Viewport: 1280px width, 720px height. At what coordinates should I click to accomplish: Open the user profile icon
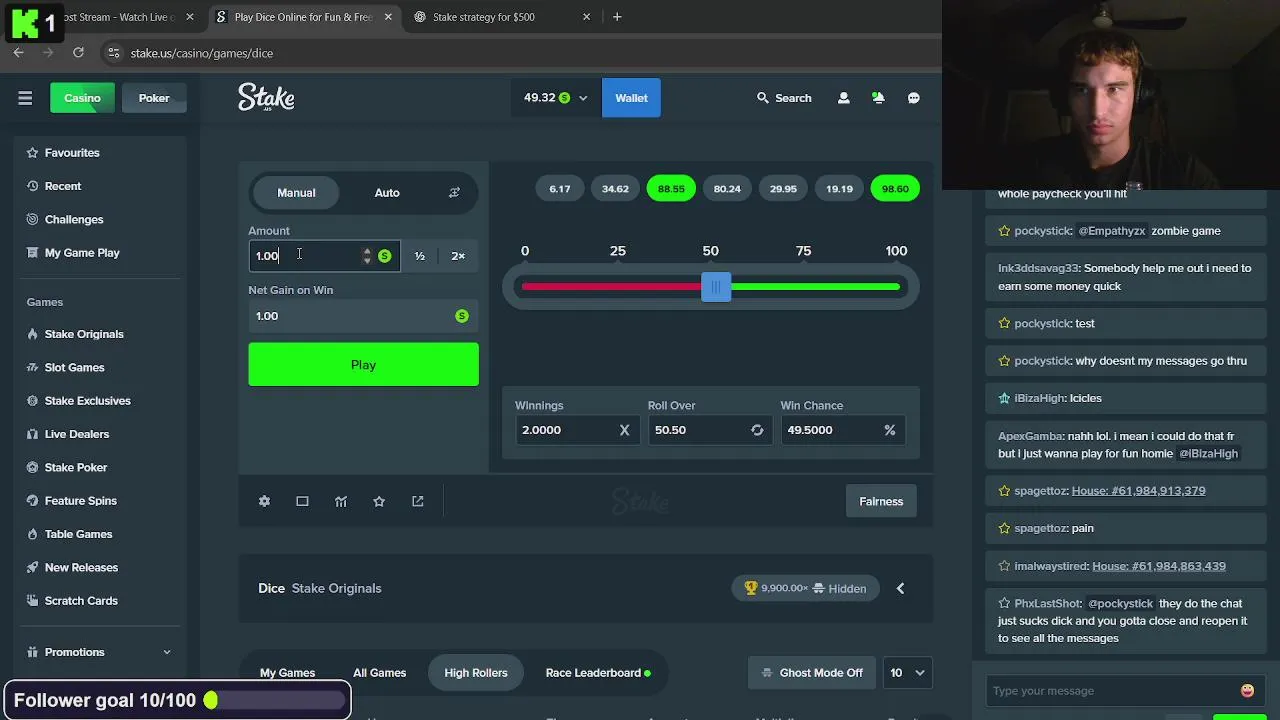point(844,98)
